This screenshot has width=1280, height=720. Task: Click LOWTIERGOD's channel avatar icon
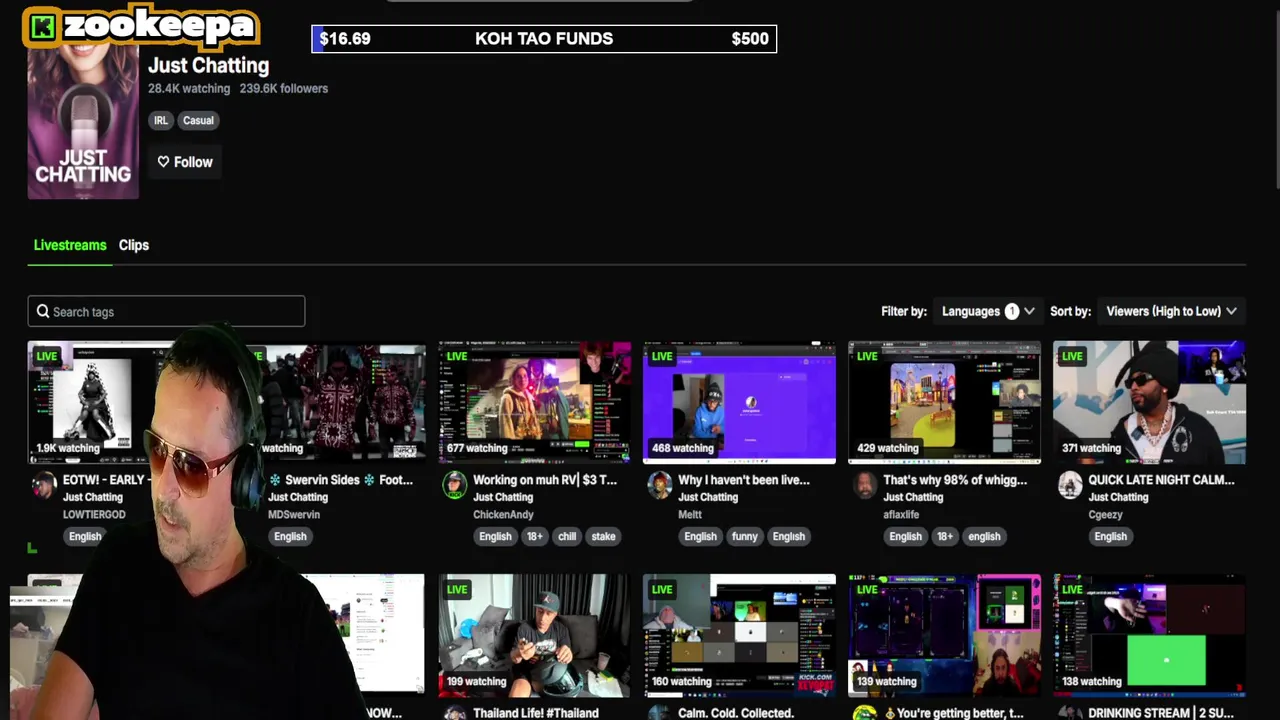(44, 485)
